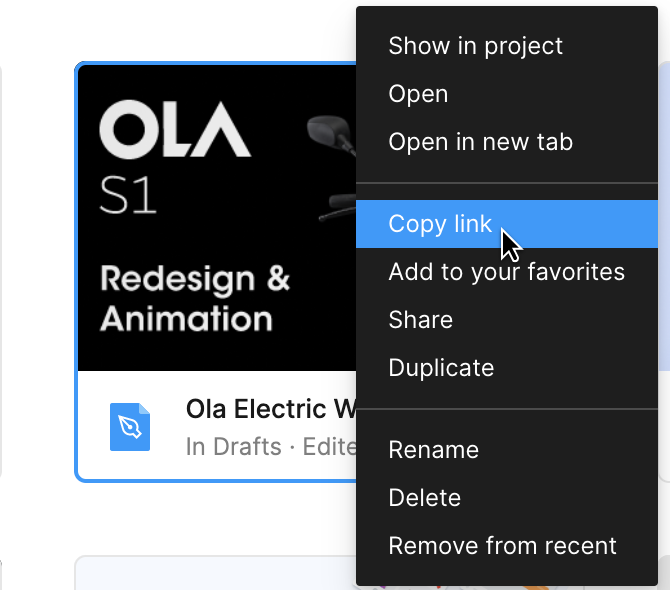This screenshot has width=670, height=590.
Task: Choose Rename from the context menu
Action: coord(507,449)
